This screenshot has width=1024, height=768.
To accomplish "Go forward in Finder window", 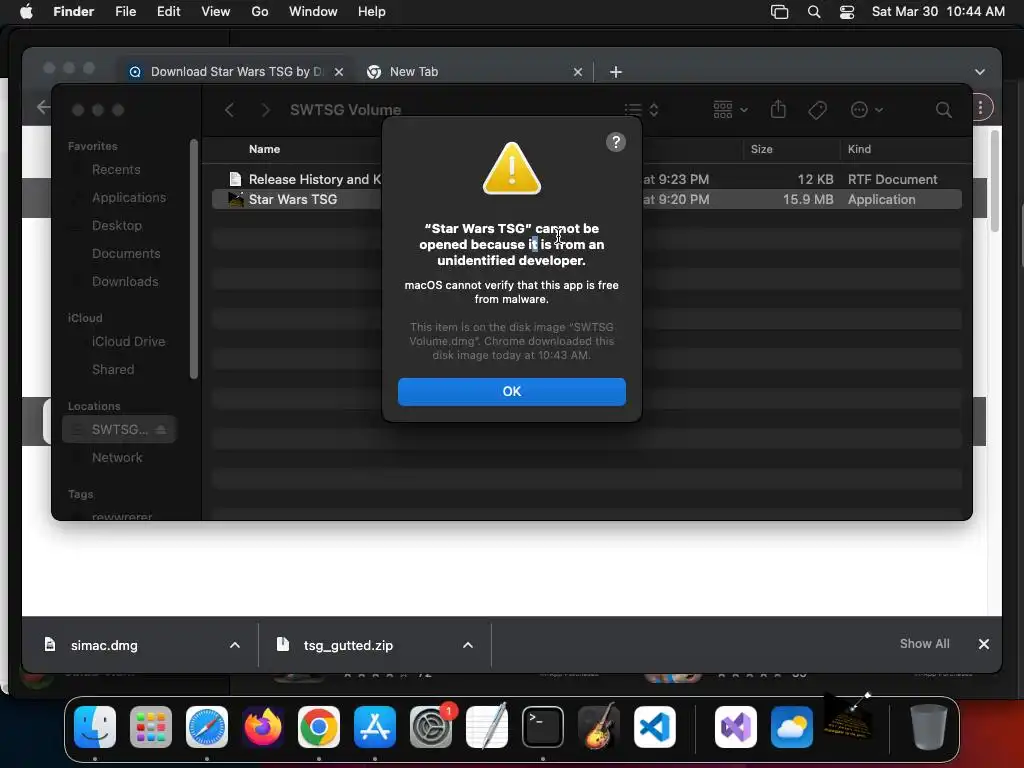I will point(265,110).
